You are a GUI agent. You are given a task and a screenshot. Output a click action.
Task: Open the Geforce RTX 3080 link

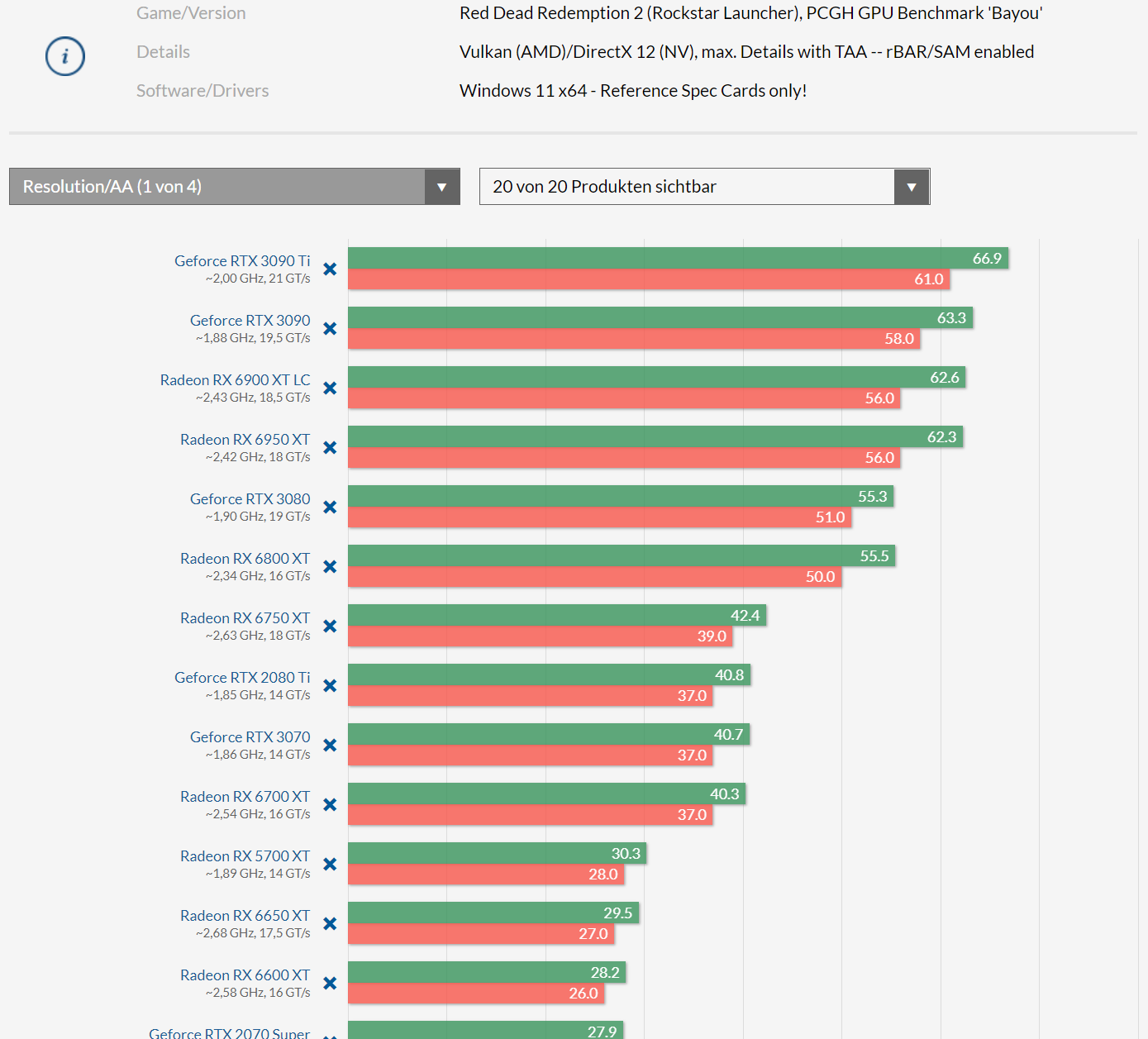pos(250,499)
